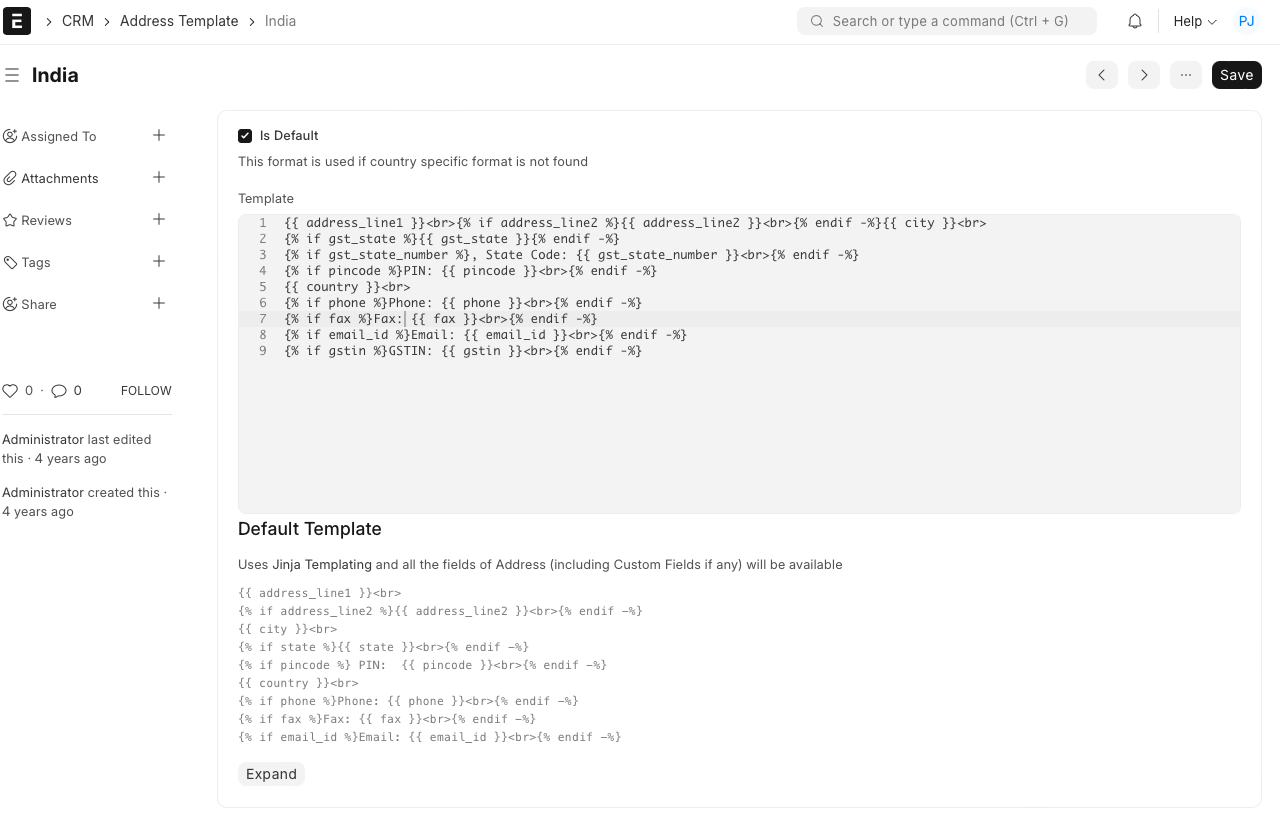
Task: Click the ERPNext logo in the top bar
Action: tap(17, 21)
